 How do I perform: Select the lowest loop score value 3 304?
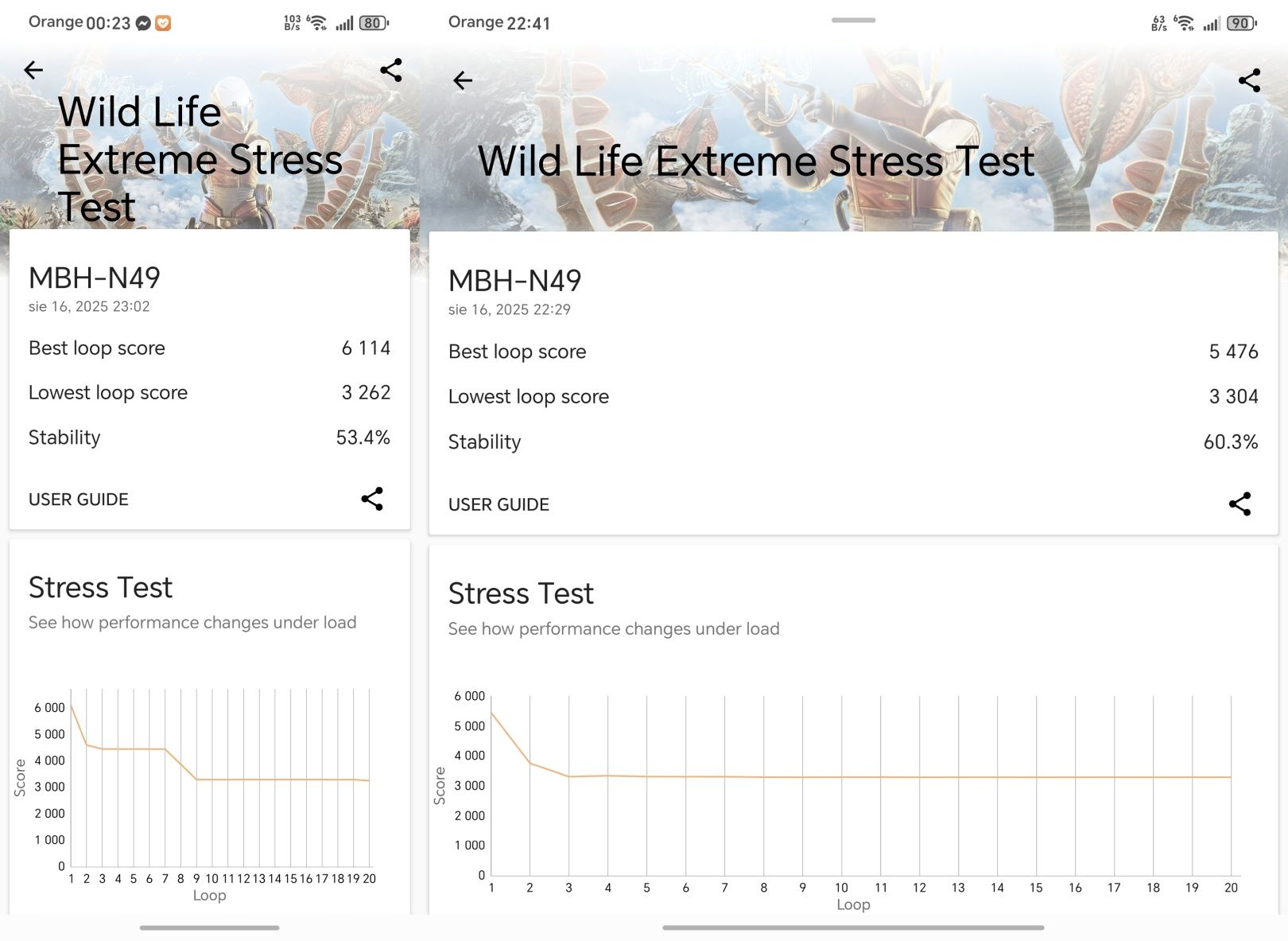click(1233, 396)
